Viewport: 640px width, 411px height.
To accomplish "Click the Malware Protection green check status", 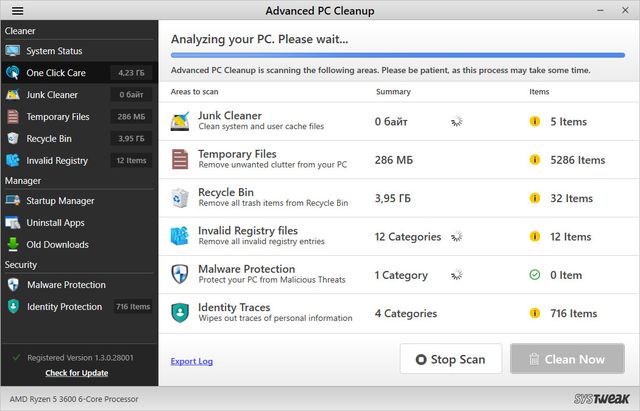I will [535, 275].
